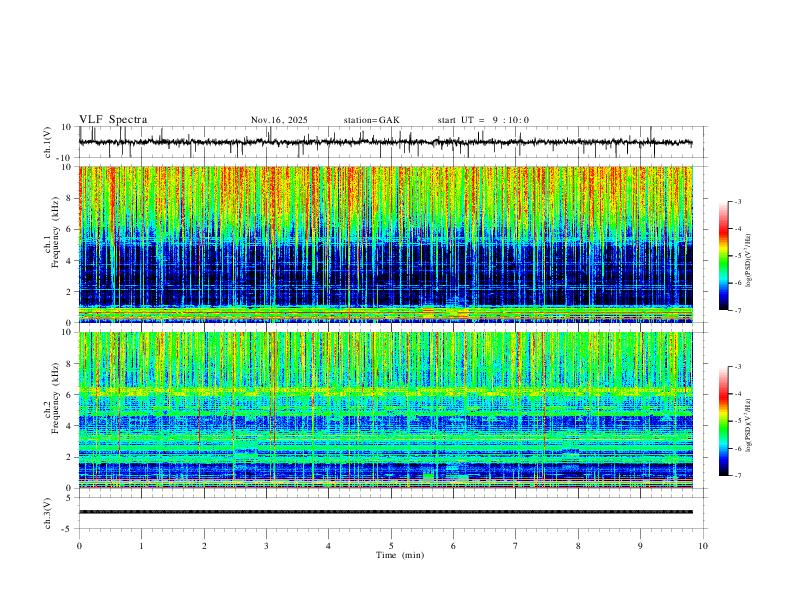Click the ch.2 colorbar's log(PSD) label

749,425
